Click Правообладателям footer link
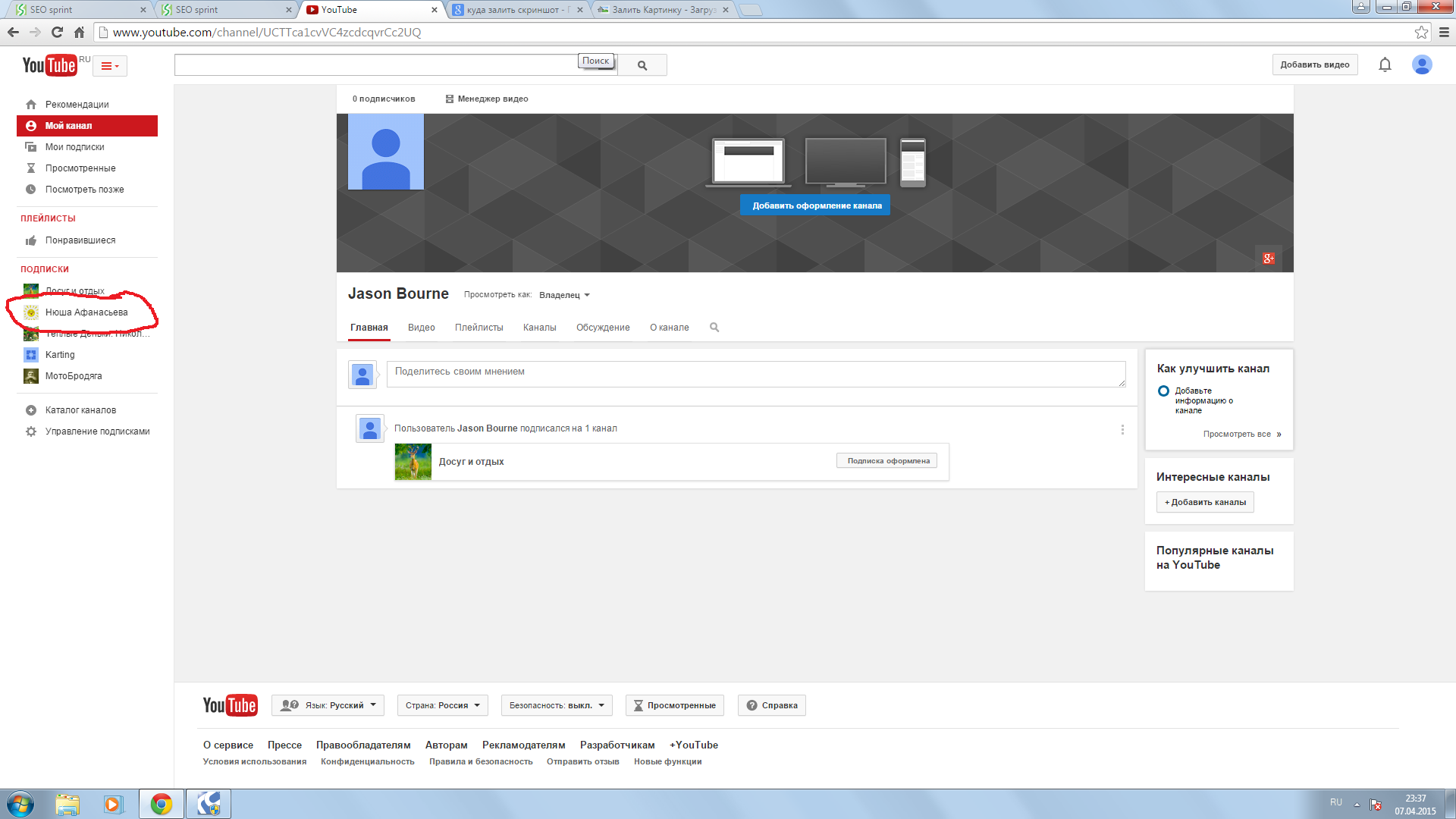1456x819 pixels. pos(363,745)
